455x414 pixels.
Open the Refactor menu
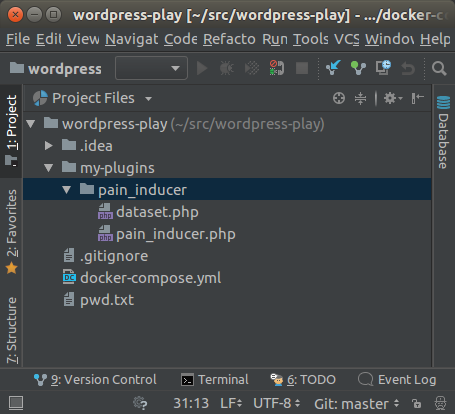click(x=229, y=39)
